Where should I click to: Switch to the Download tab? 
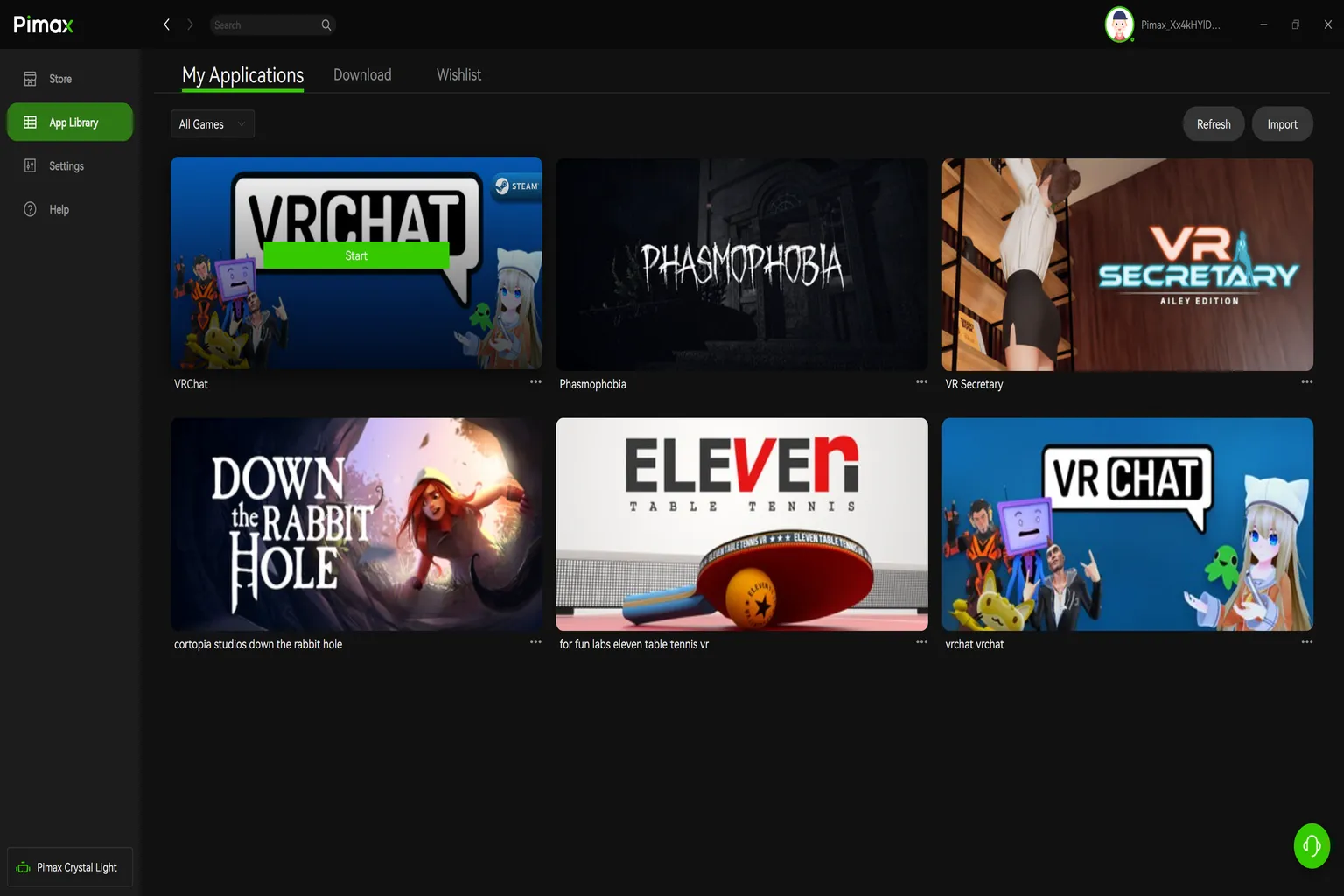point(362,75)
